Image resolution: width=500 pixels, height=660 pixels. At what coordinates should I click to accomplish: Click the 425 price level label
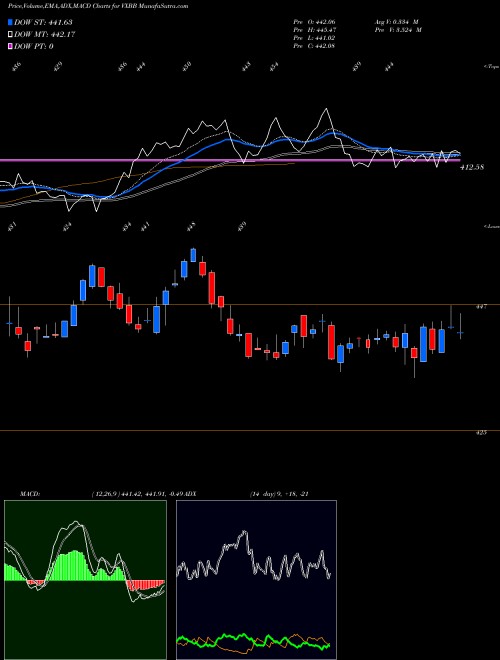tap(481, 432)
